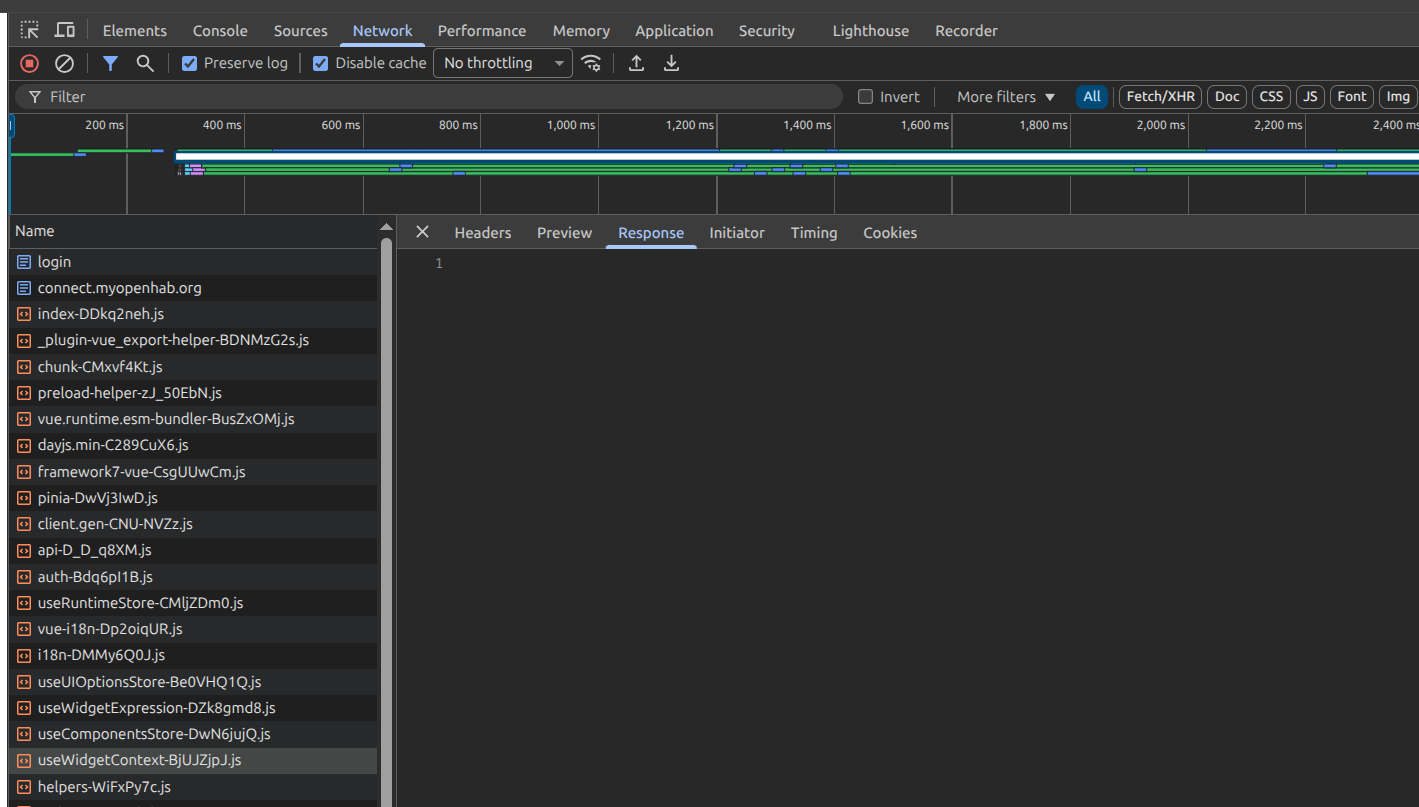
Task: Clear the network log
Action: point(64,63)
